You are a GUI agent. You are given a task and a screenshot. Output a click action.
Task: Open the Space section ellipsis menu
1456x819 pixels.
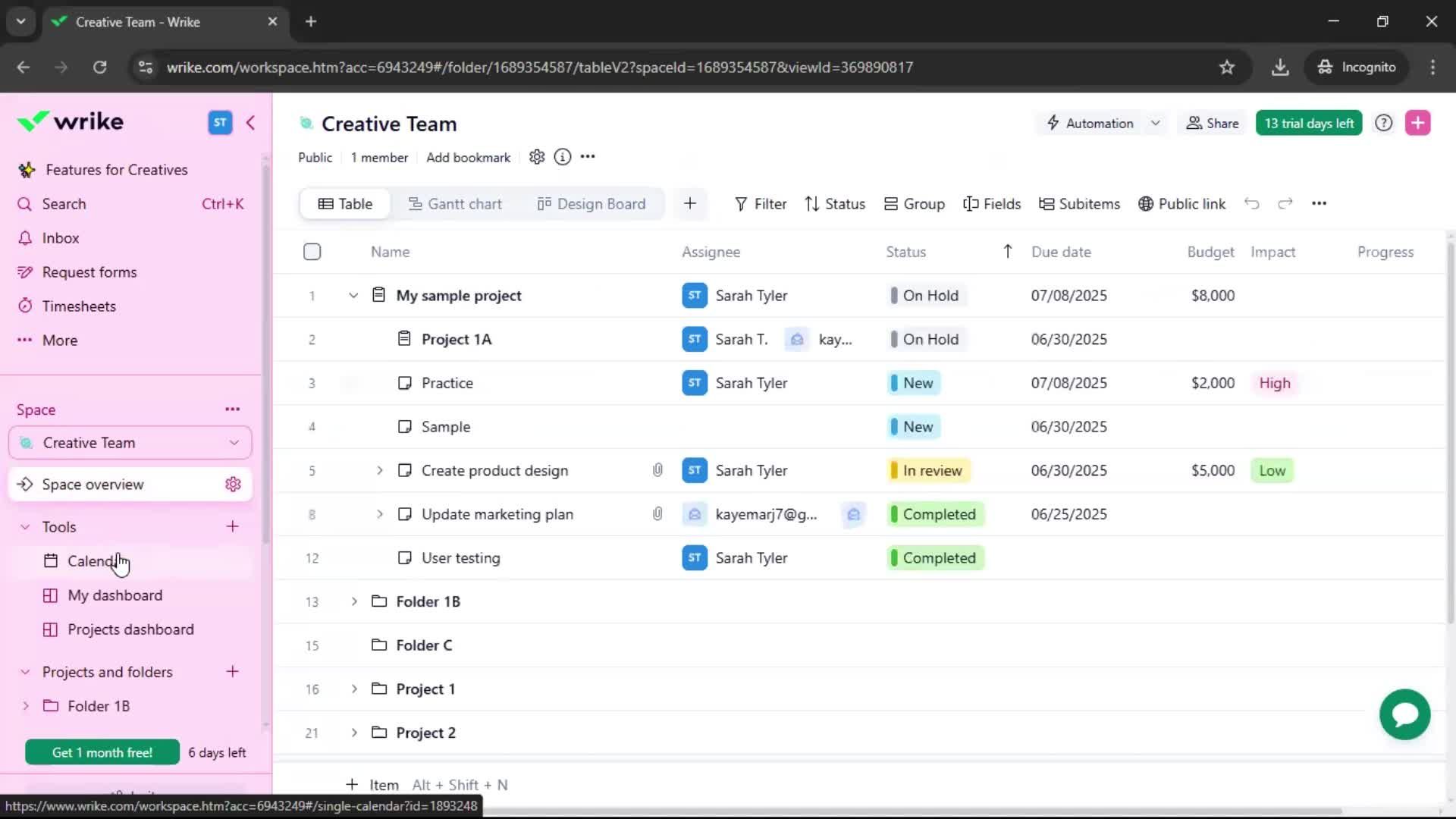click(232, 409)
